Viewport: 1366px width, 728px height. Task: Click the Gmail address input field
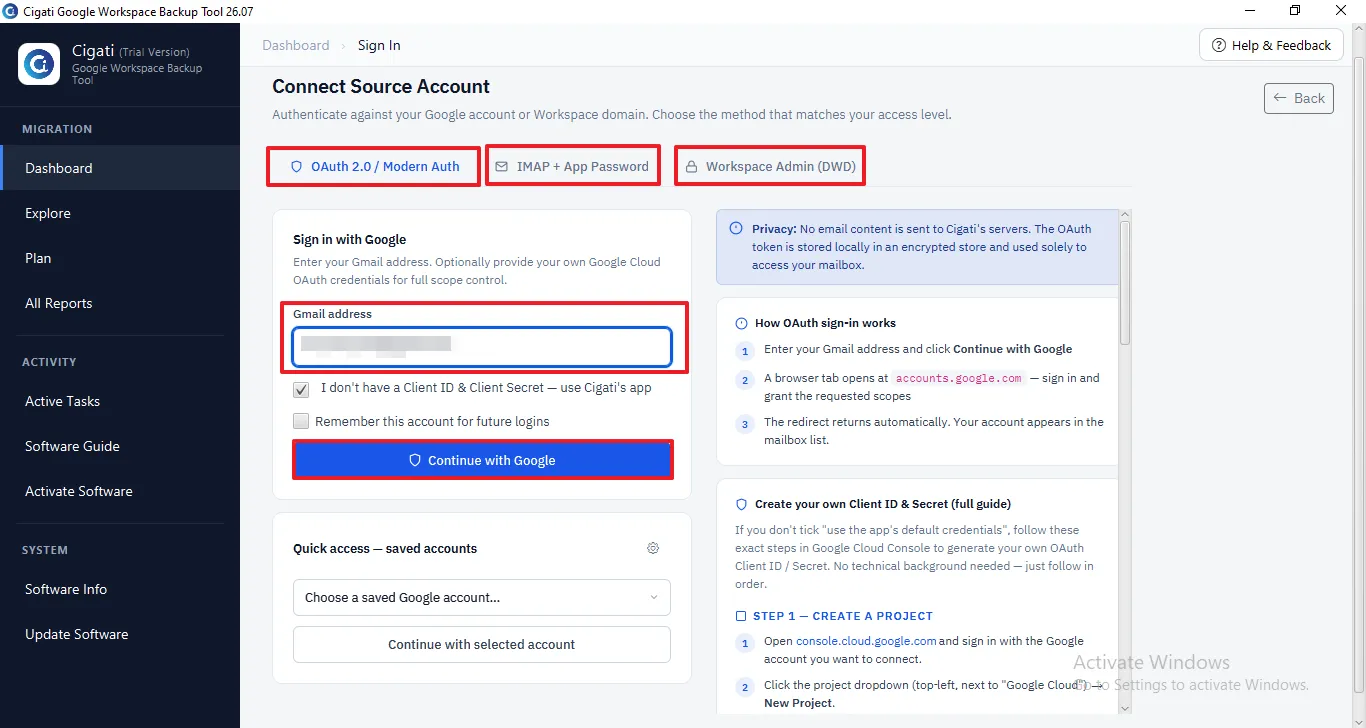(x=482, y=347)
